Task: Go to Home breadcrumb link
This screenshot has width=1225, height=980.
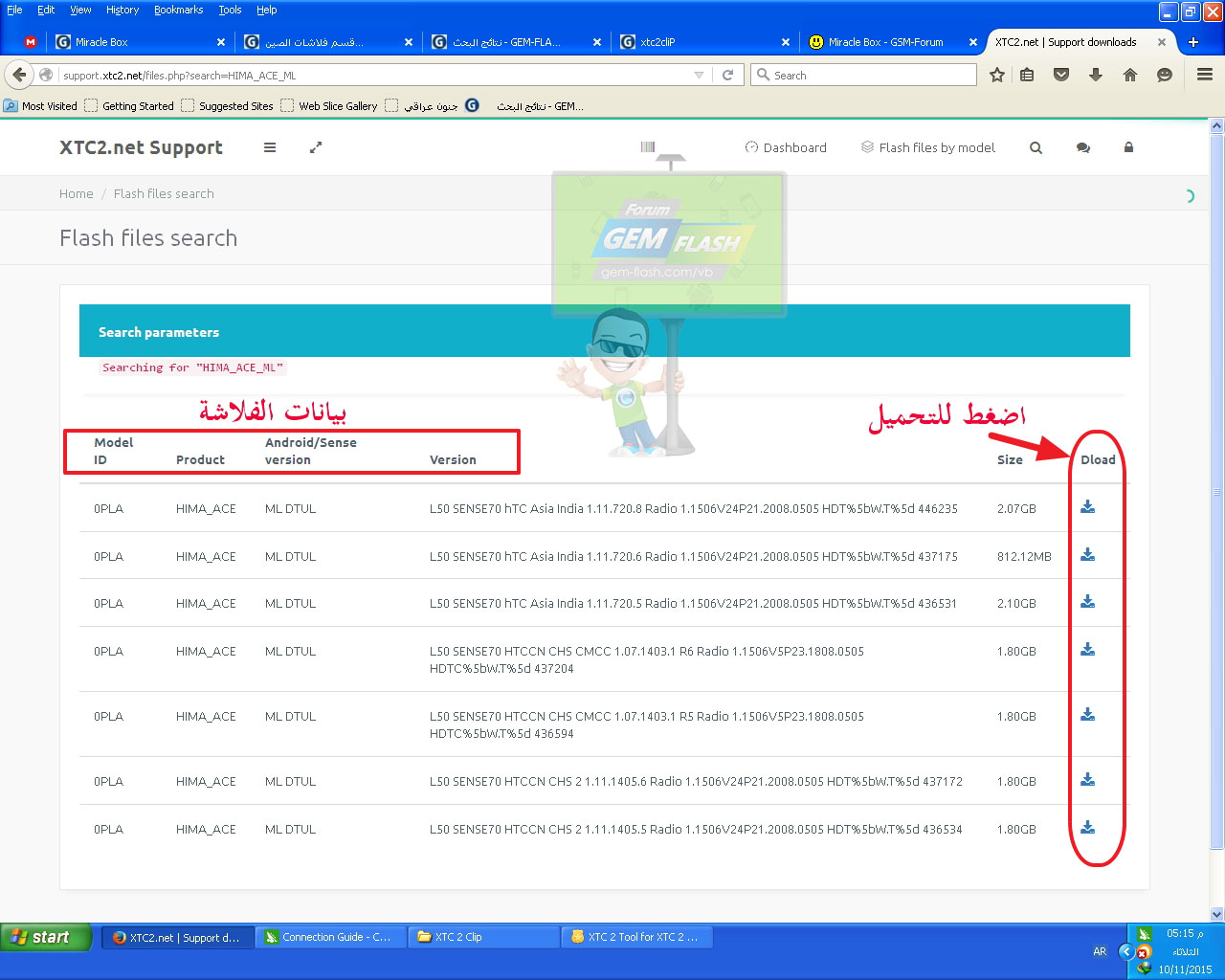Action: (77, 193)
